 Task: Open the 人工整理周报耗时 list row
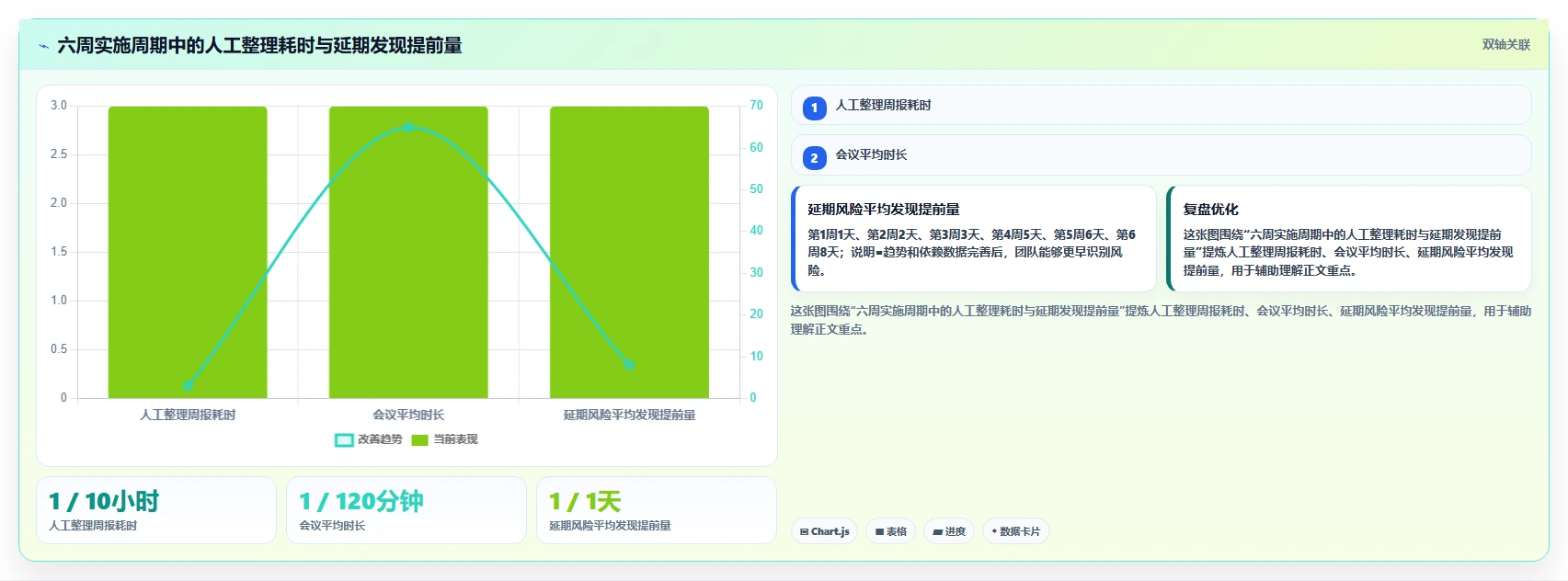pos(1161,105)
